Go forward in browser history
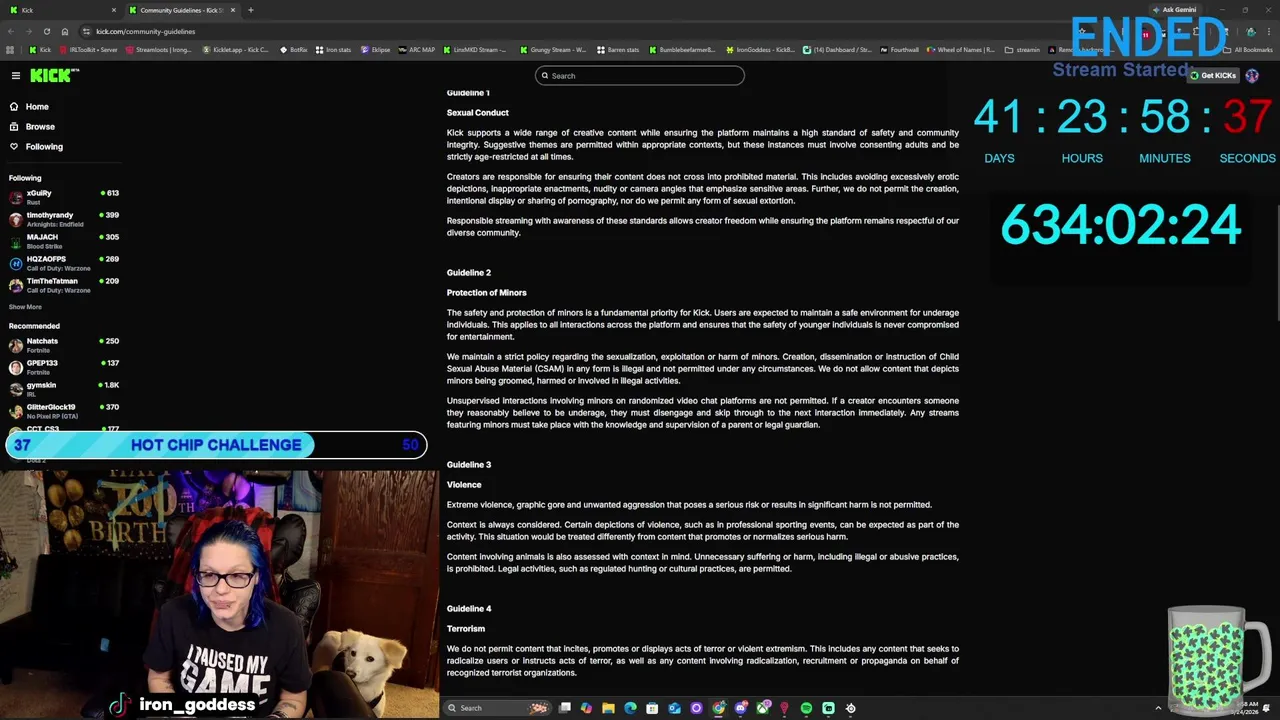The height and width of the screenshot is (720, 1280). pyautogui.click(x=28, y=31)
